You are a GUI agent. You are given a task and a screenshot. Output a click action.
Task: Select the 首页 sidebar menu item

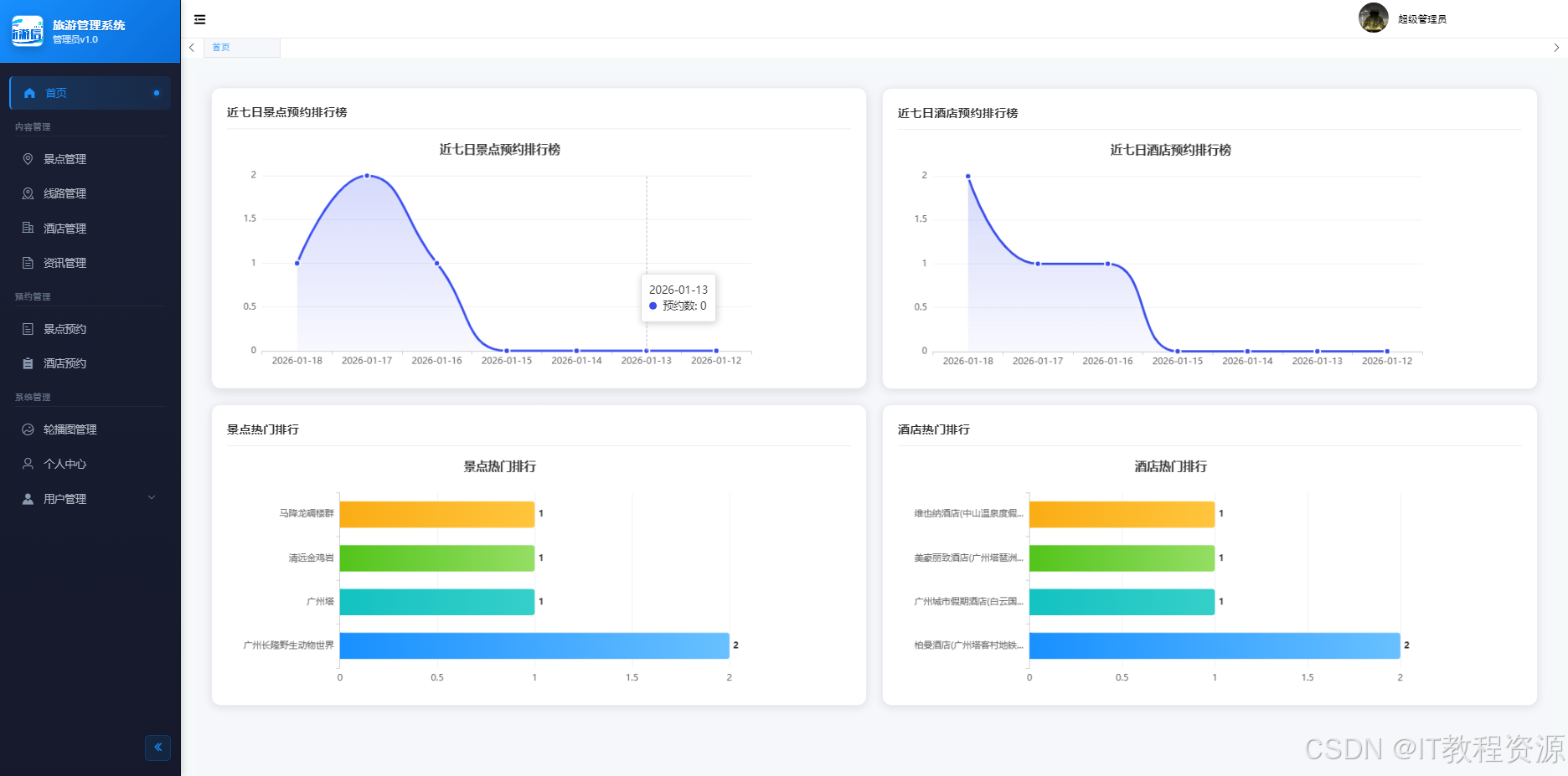[x=90, y=93]
